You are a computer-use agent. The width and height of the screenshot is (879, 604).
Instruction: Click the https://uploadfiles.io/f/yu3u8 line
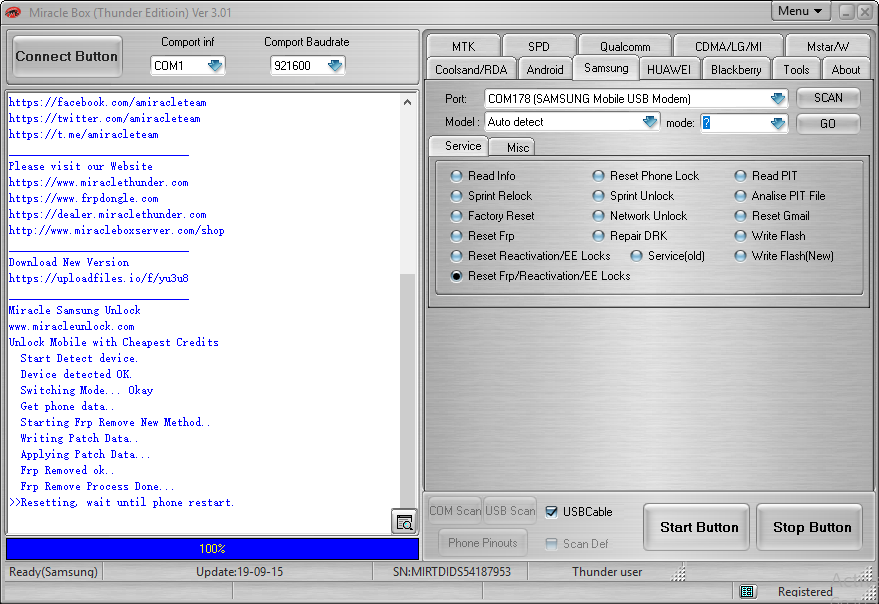pyautogui.click(x=99, y=279)
